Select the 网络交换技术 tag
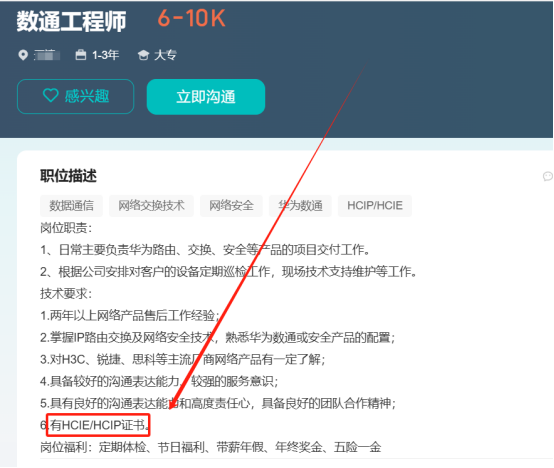The height and width of the screenshot is (468, 554). 151,206
